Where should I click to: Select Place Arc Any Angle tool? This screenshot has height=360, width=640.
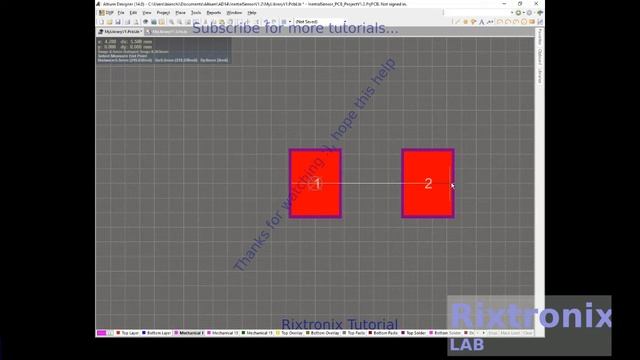coord(516,22)
